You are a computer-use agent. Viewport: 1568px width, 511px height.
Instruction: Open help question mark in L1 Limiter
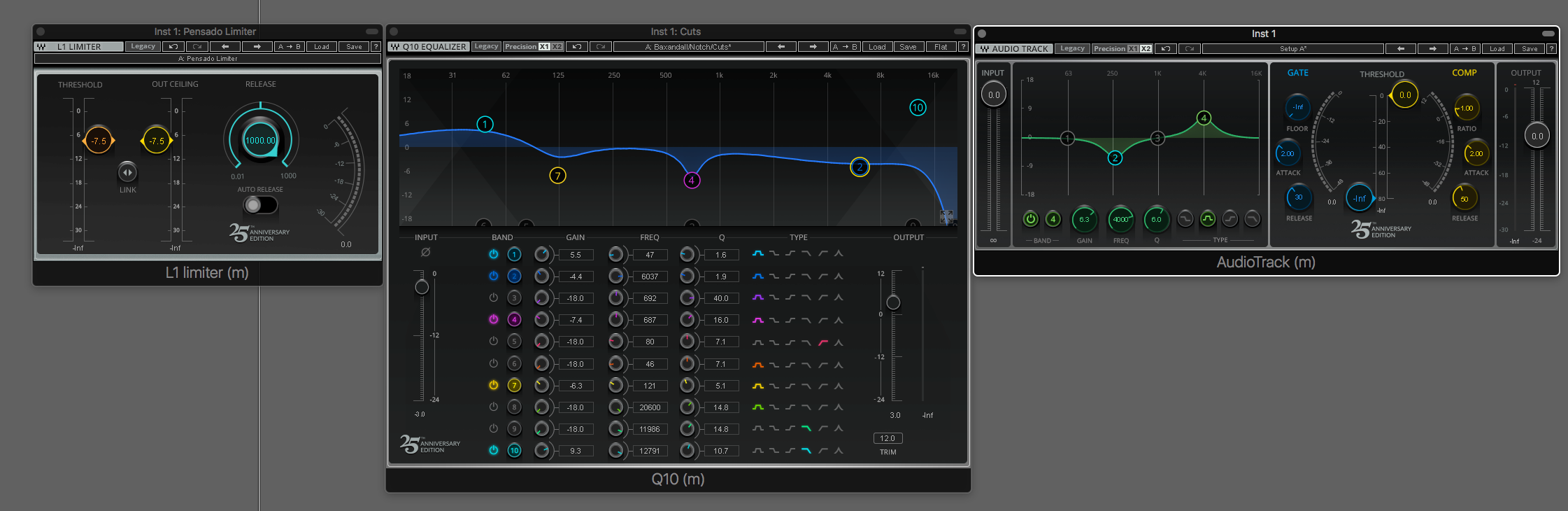click(x=376, y=47)
